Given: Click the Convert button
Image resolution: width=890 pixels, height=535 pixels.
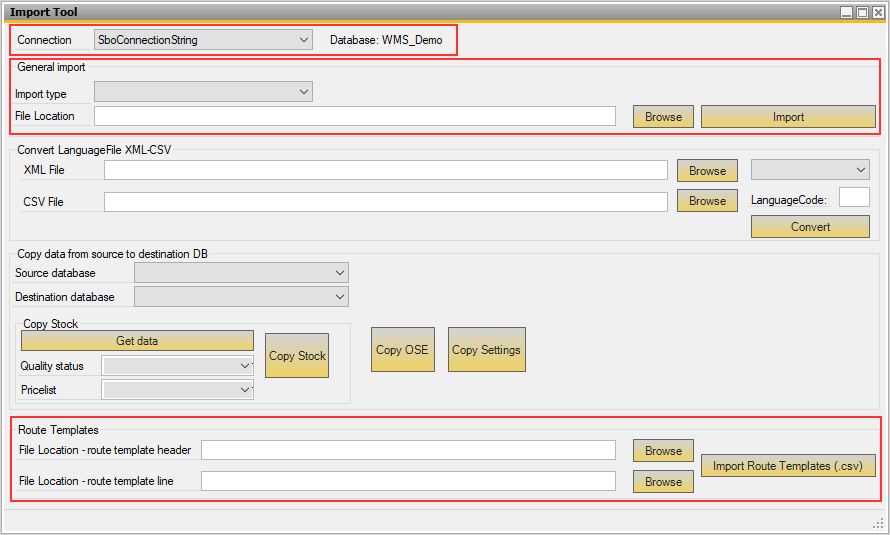Looking at the screenshot, I should coord(809,227).
